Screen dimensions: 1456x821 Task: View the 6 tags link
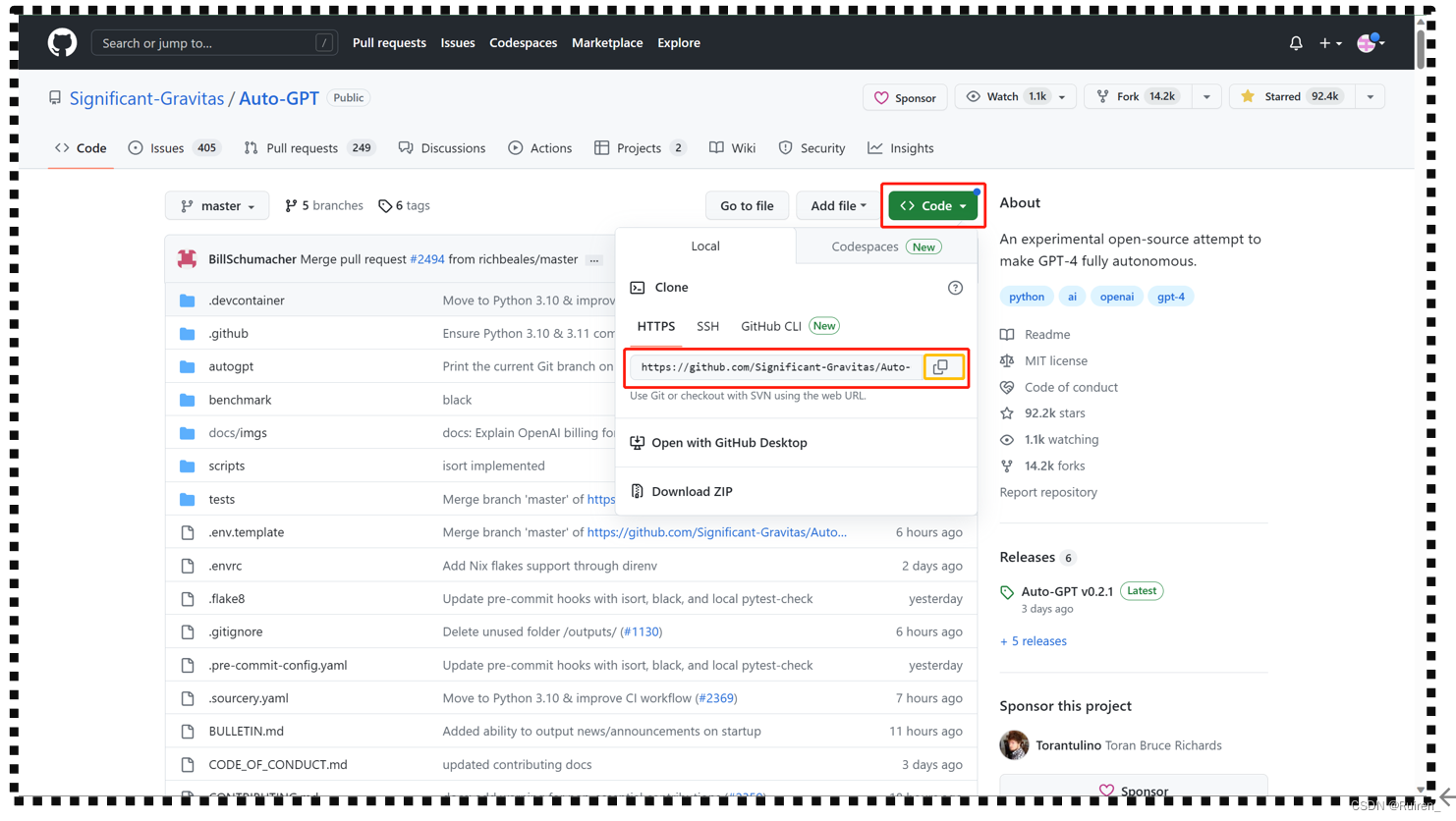click(404, 205)
